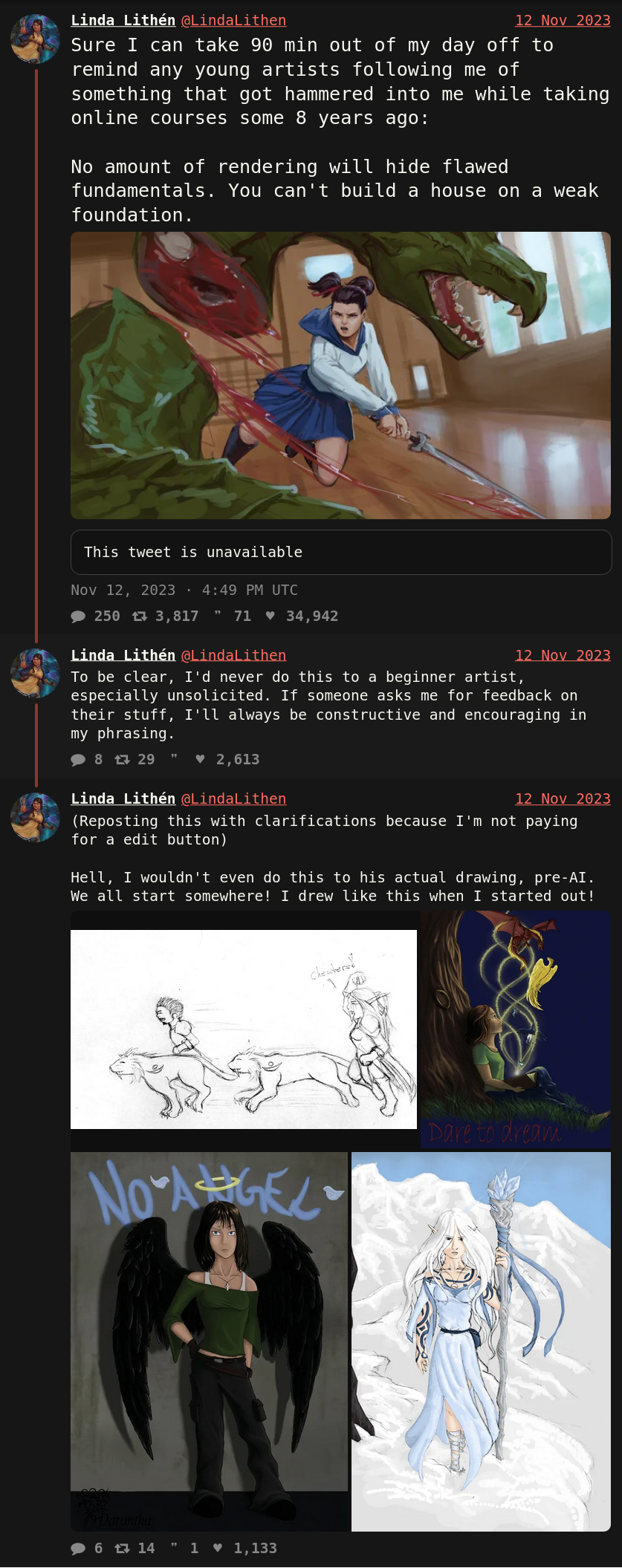Open the No Angel black wings artwork
Viewport: 622px width, 1568px height.
[x=209, y=1341]
